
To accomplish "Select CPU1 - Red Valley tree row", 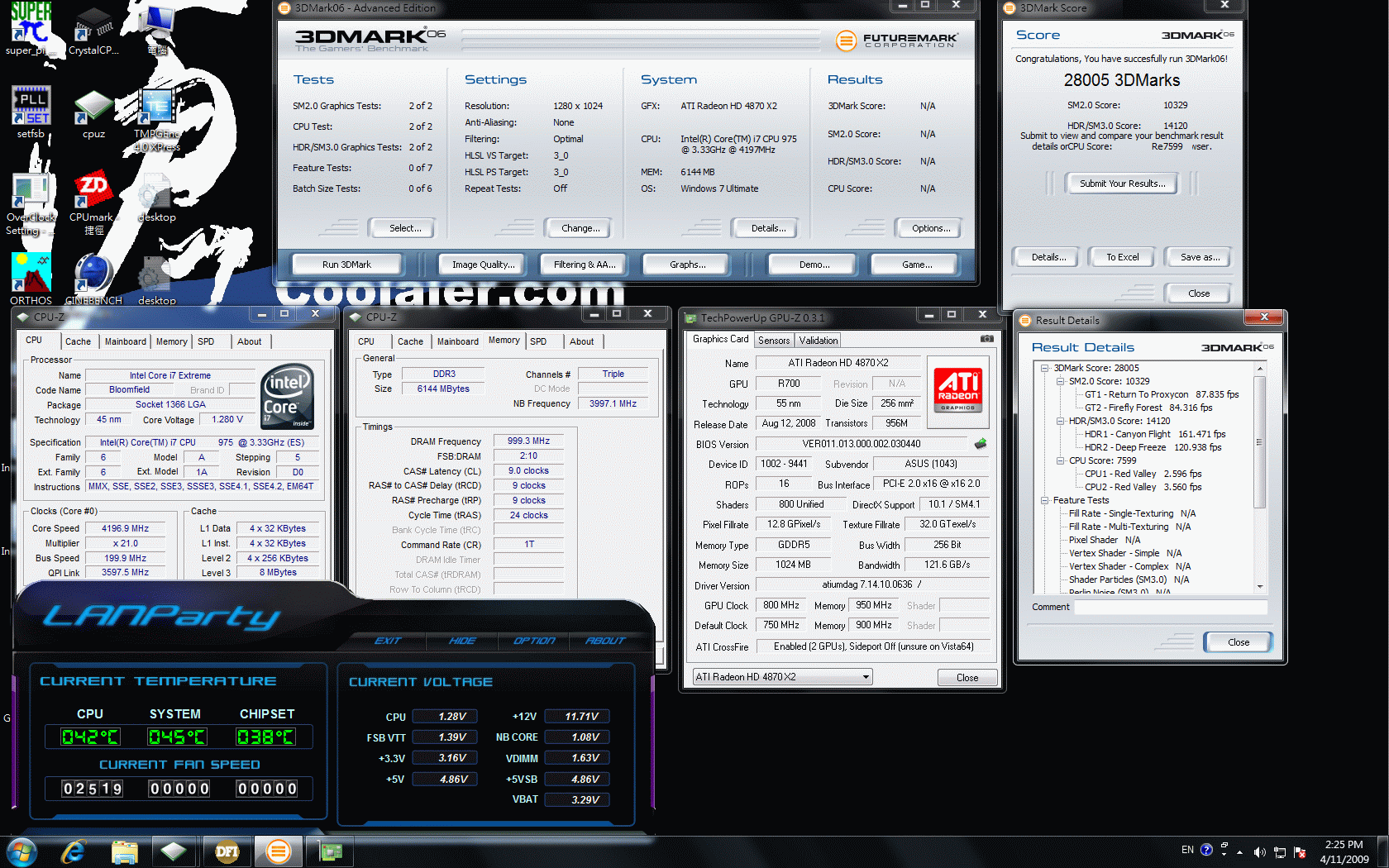I will (x=1143, y=474).
